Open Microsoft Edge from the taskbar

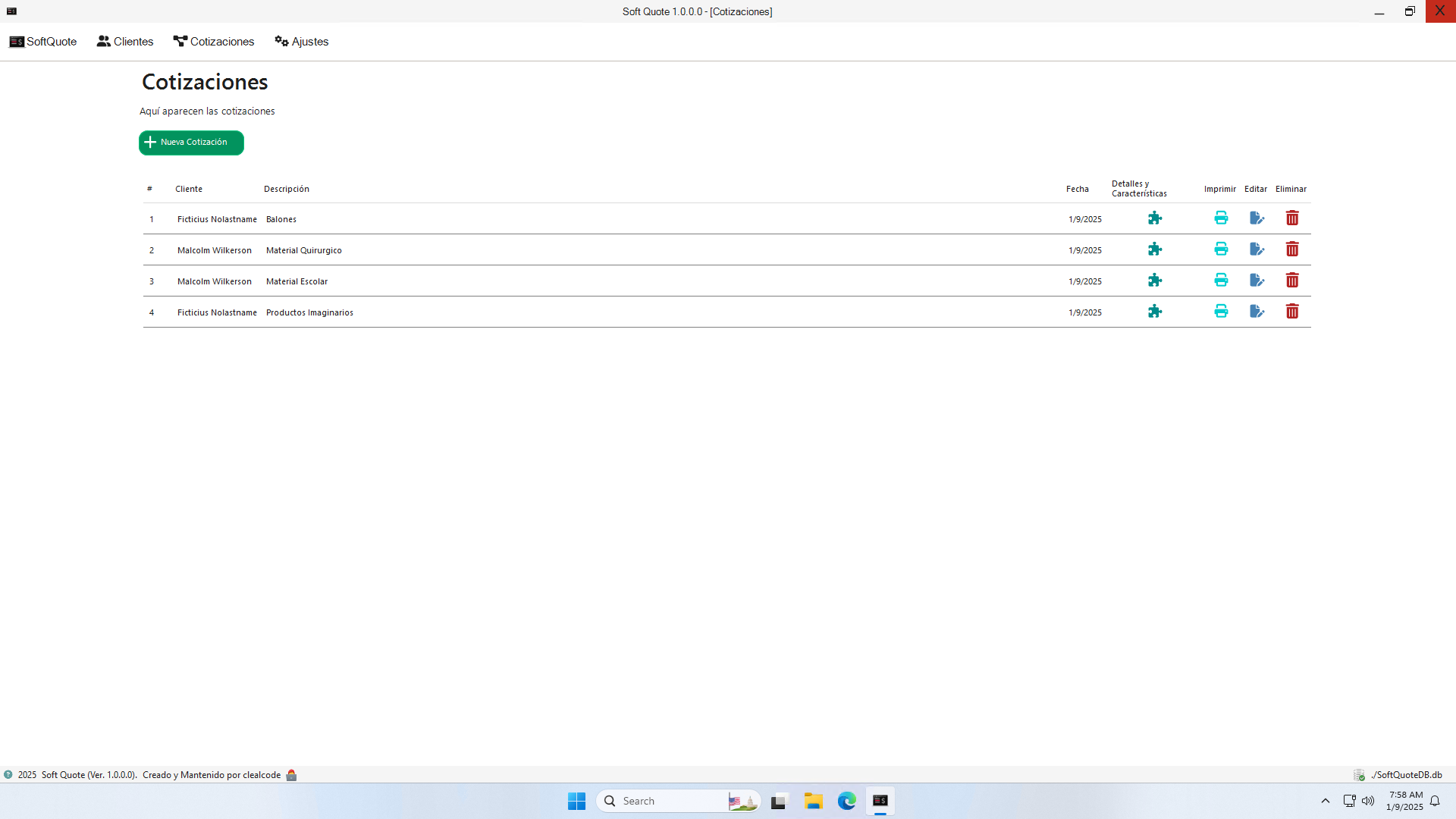846,801
